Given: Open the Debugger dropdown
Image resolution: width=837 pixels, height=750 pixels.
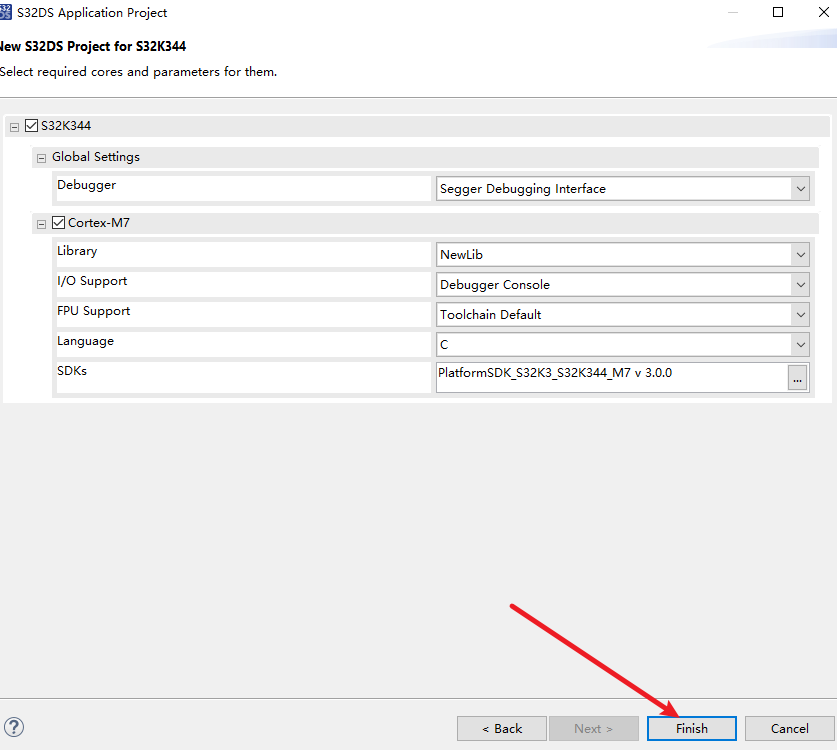Looking at the screenshot, I should coord(622,189).
